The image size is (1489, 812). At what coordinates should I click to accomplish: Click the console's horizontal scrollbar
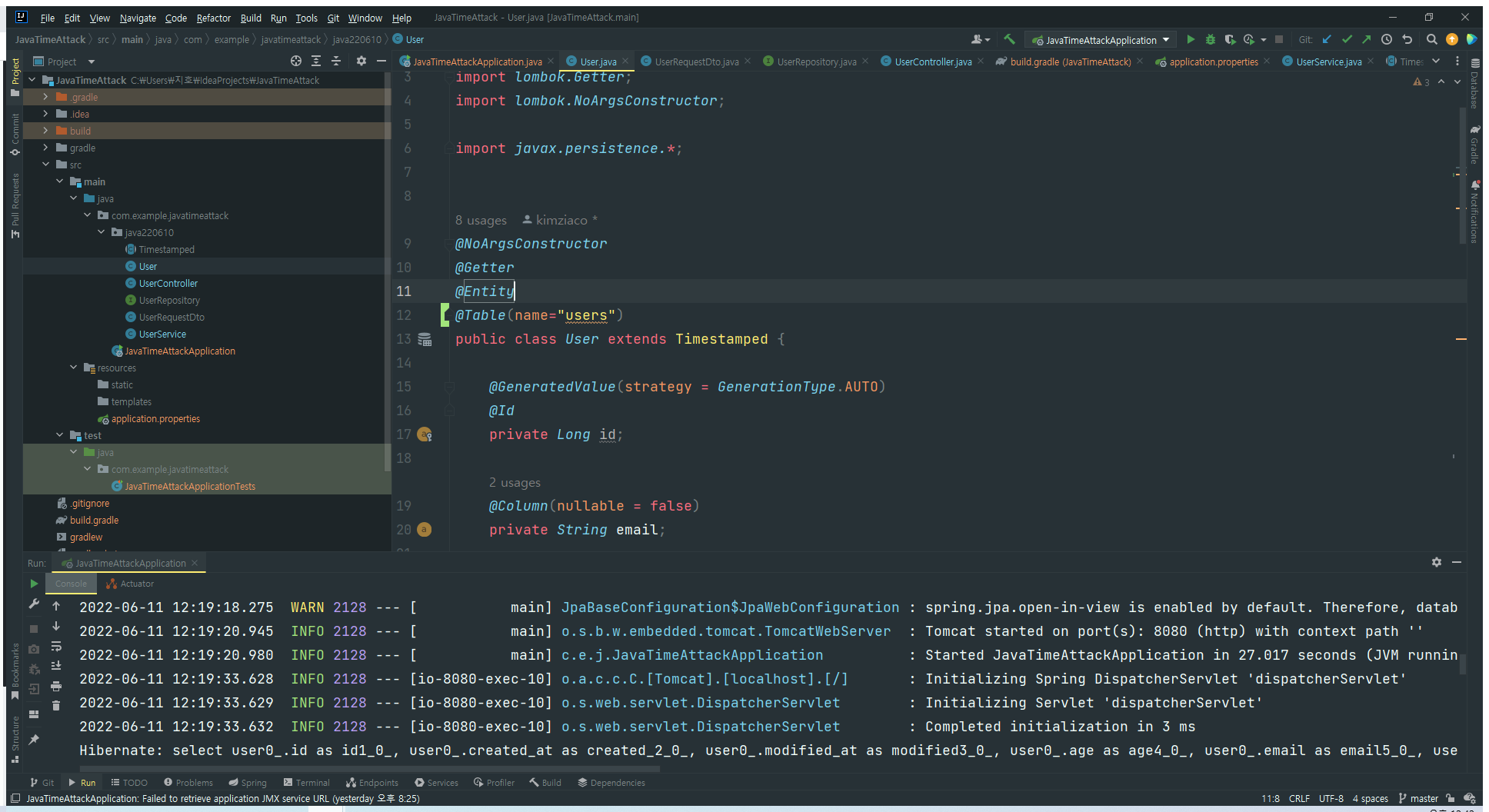click(369, 768)
